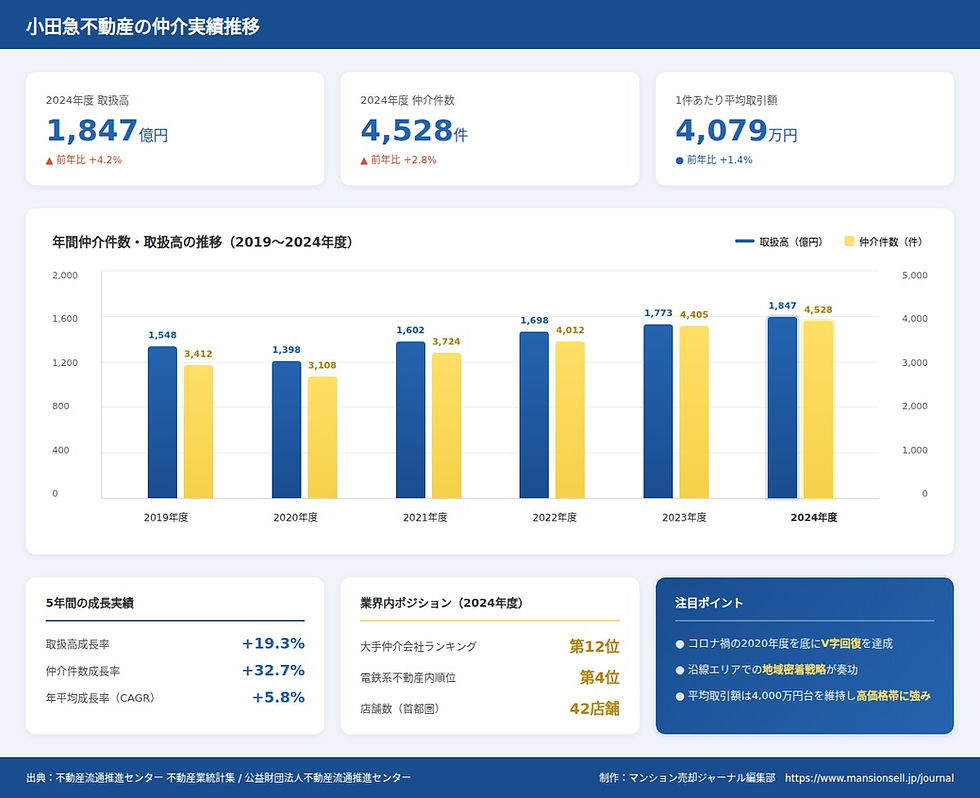Image resolution: width=980 pixels, height=798 pixels.
Task: Click the highlighted 高価格帯に強み text
Action: (x=893, y=696)
